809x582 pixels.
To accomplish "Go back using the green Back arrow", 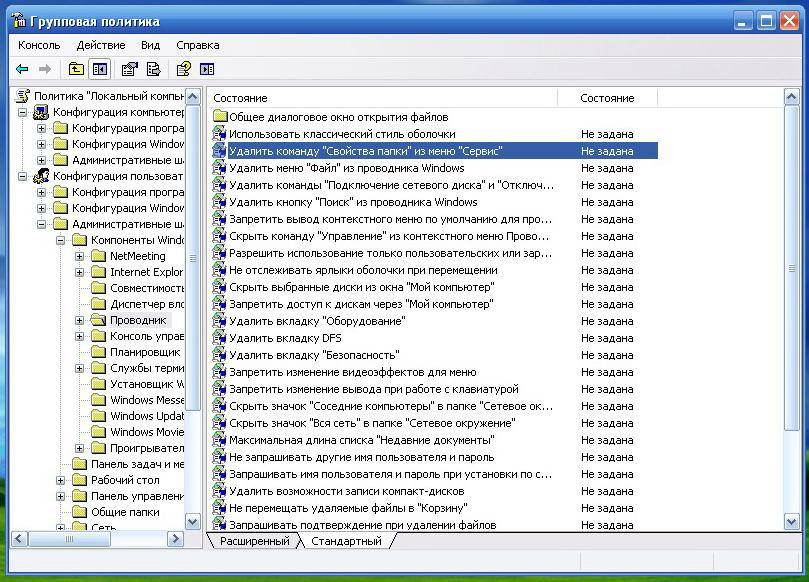I will [22, 69].
